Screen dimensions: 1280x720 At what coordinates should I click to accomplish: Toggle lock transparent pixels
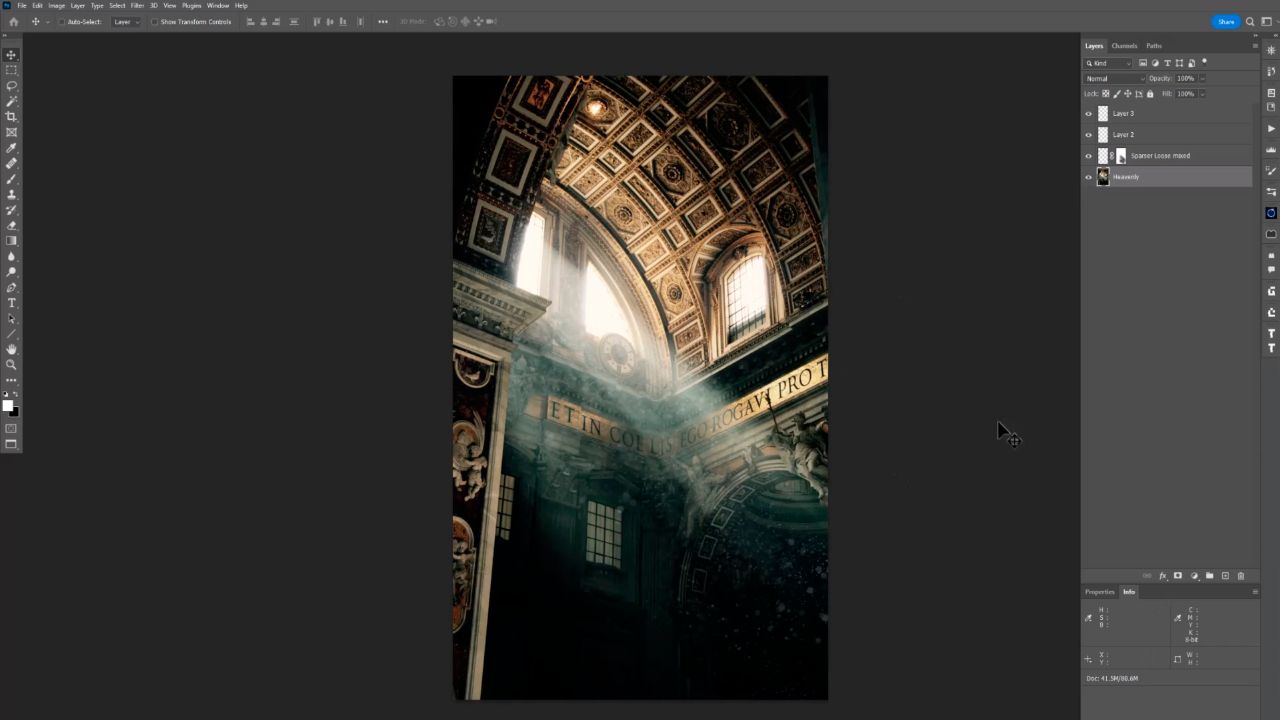1106,94
